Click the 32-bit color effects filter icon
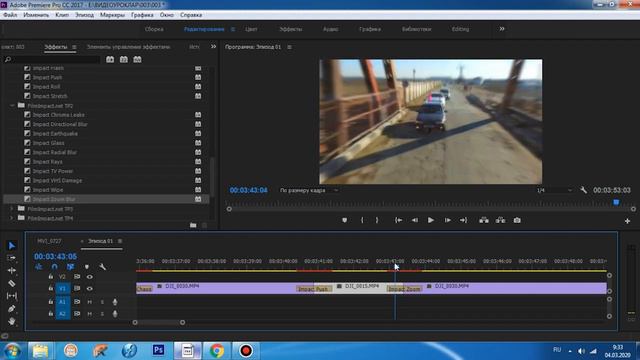 [x=124, y=60]
